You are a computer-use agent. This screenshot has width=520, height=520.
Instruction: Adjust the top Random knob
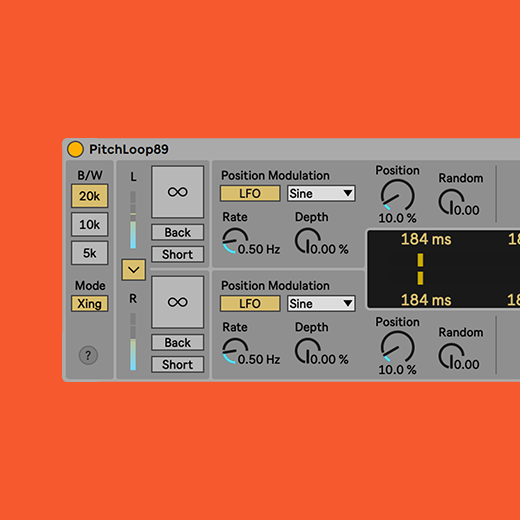[451, 202]
